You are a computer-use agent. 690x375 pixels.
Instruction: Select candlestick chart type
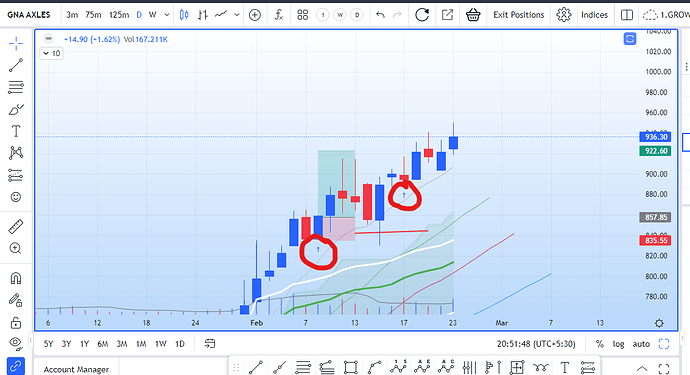click(x=184, y=15)
